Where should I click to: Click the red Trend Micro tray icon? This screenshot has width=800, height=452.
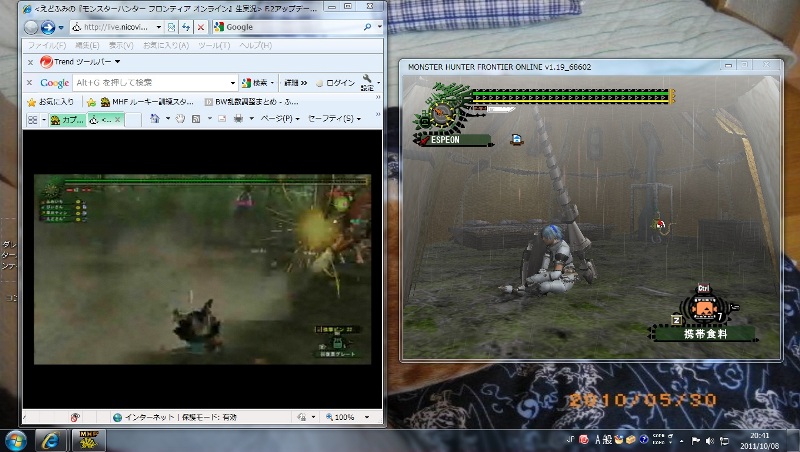(x=584, y=440)
